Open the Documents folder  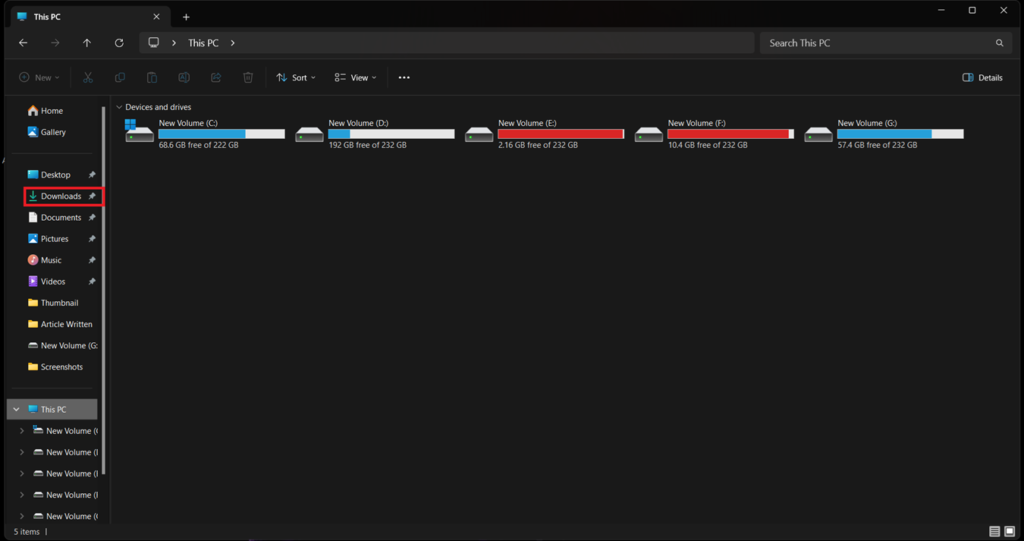coord(61,218)
